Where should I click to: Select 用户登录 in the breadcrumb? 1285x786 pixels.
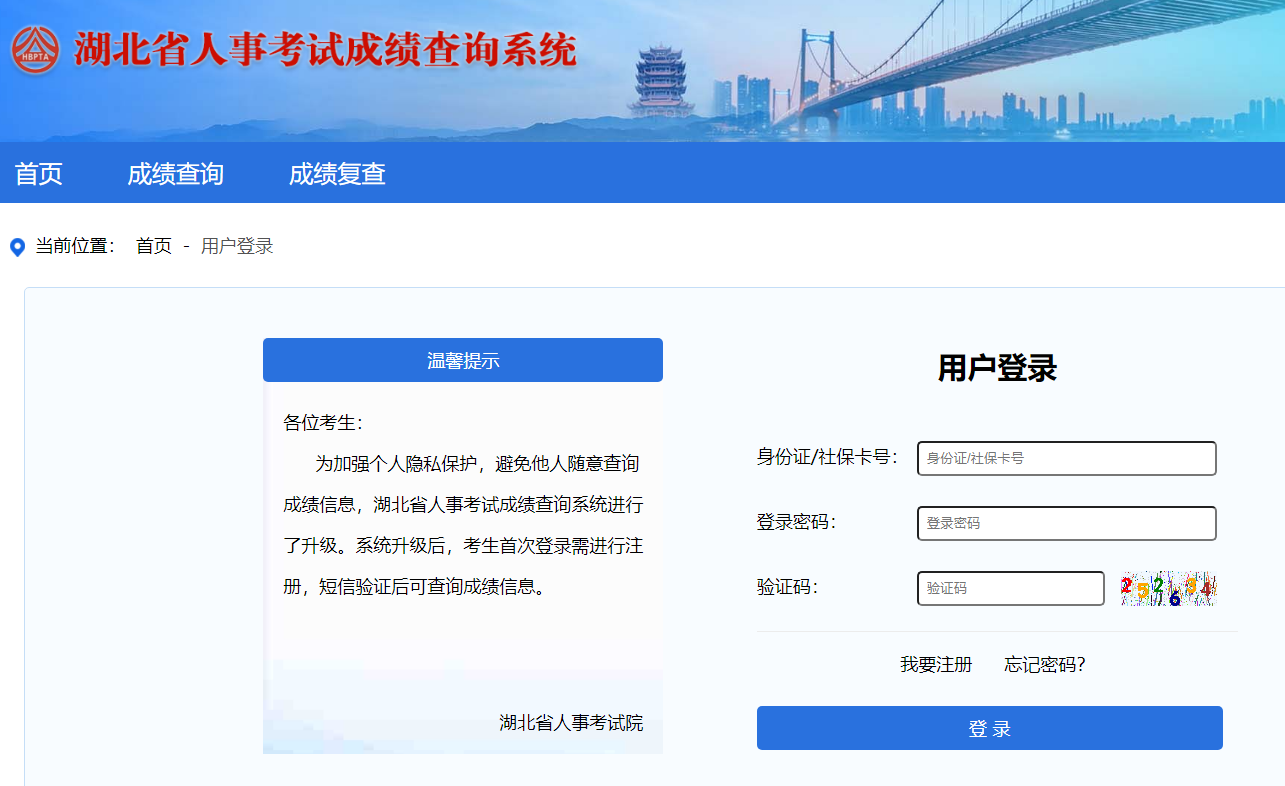pos(237,246)
